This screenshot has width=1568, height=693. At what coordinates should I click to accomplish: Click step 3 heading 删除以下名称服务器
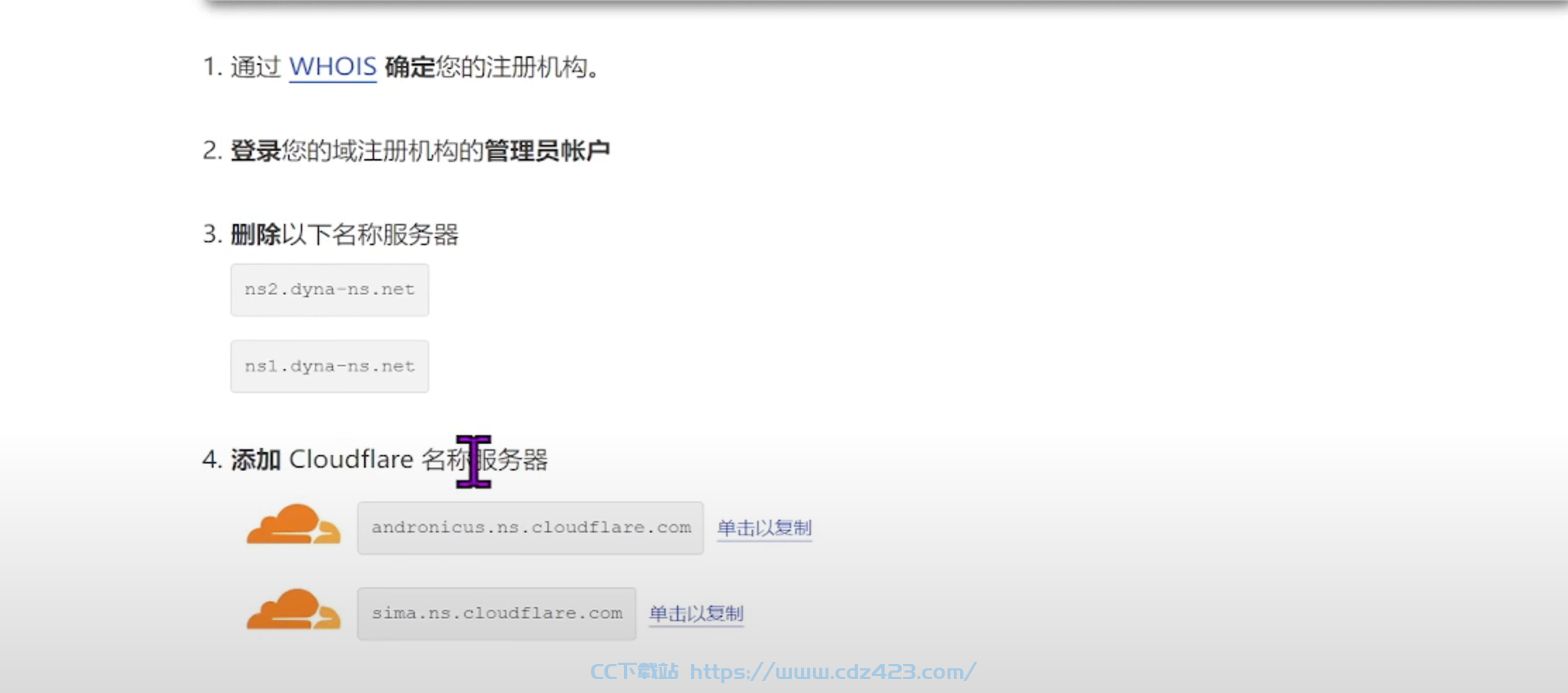[344, 235]
